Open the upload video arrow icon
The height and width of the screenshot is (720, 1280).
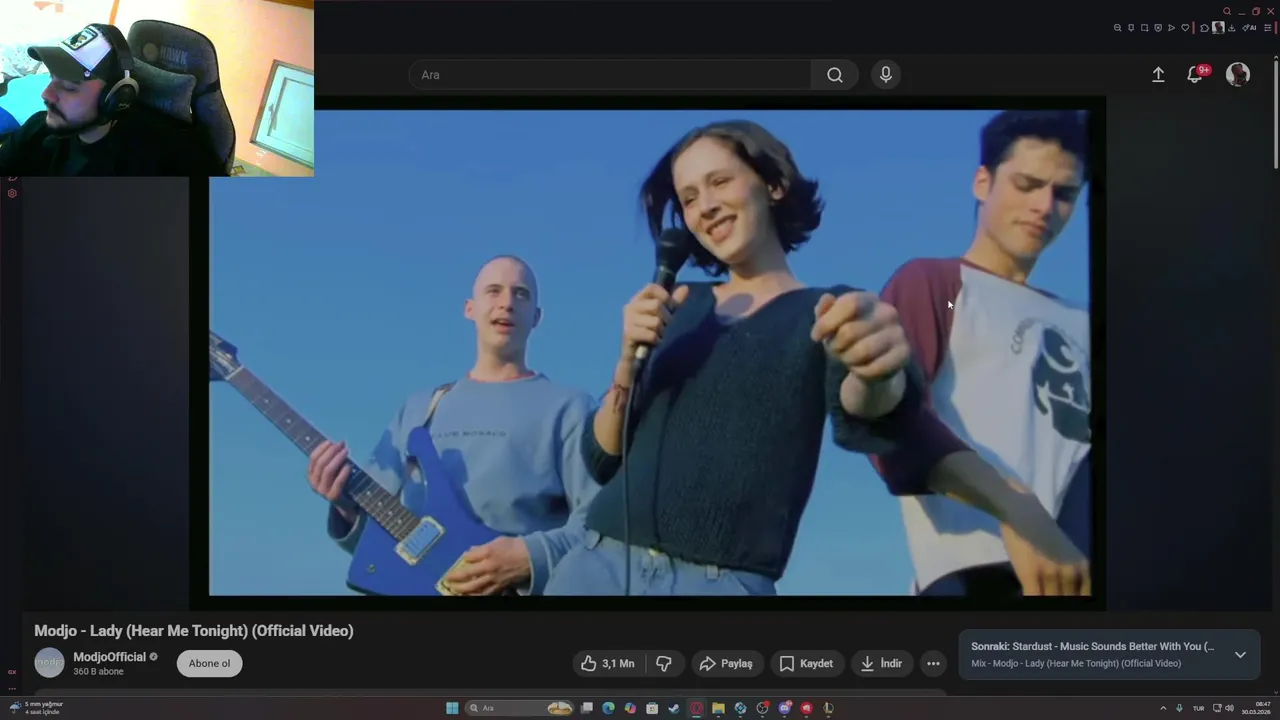[1158, 75]
